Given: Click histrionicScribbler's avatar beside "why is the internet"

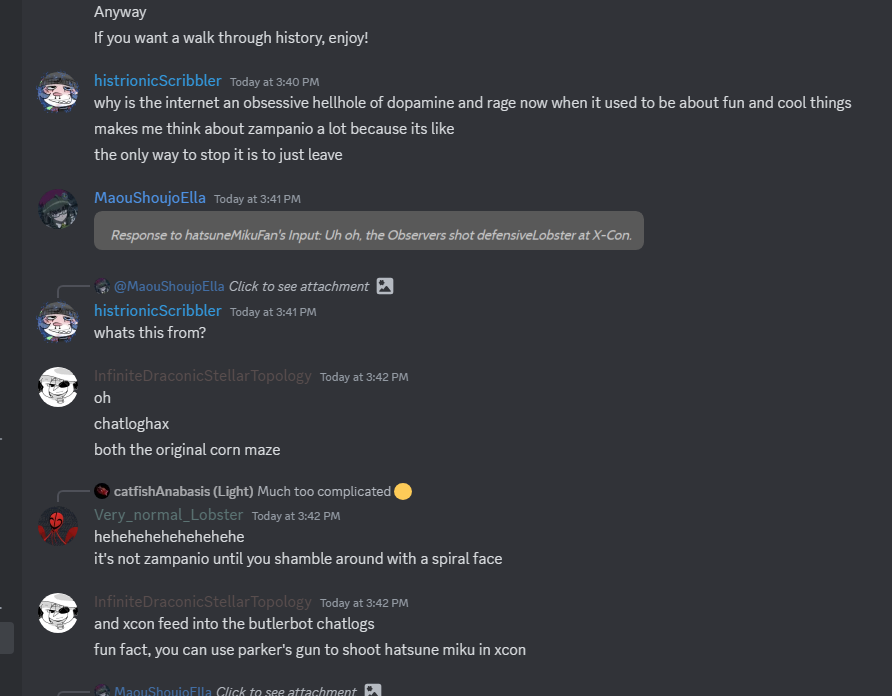Looking at the screenshot, I should [x=58, y=91].
